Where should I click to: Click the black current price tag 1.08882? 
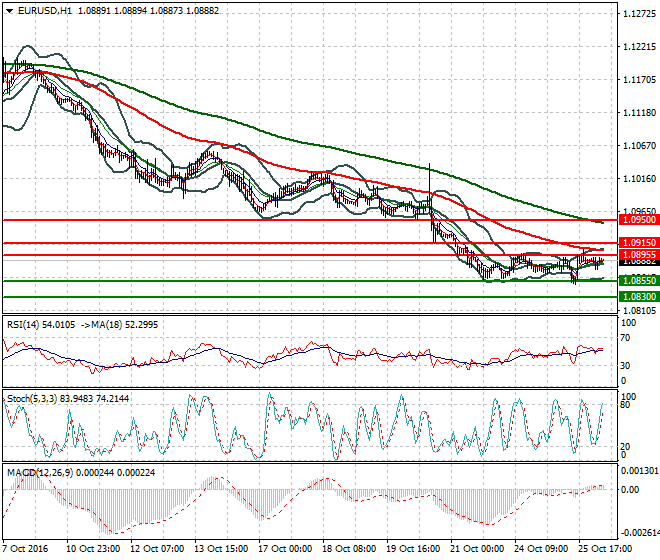point(636,263)
